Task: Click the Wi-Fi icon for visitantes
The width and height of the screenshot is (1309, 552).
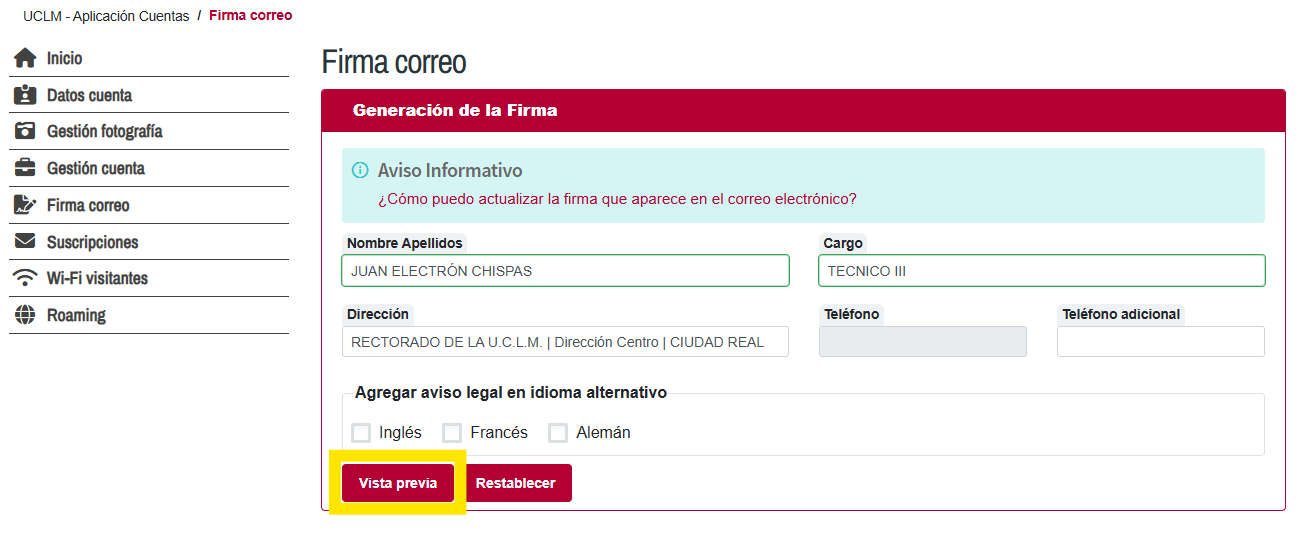Action: click(25, 278)
